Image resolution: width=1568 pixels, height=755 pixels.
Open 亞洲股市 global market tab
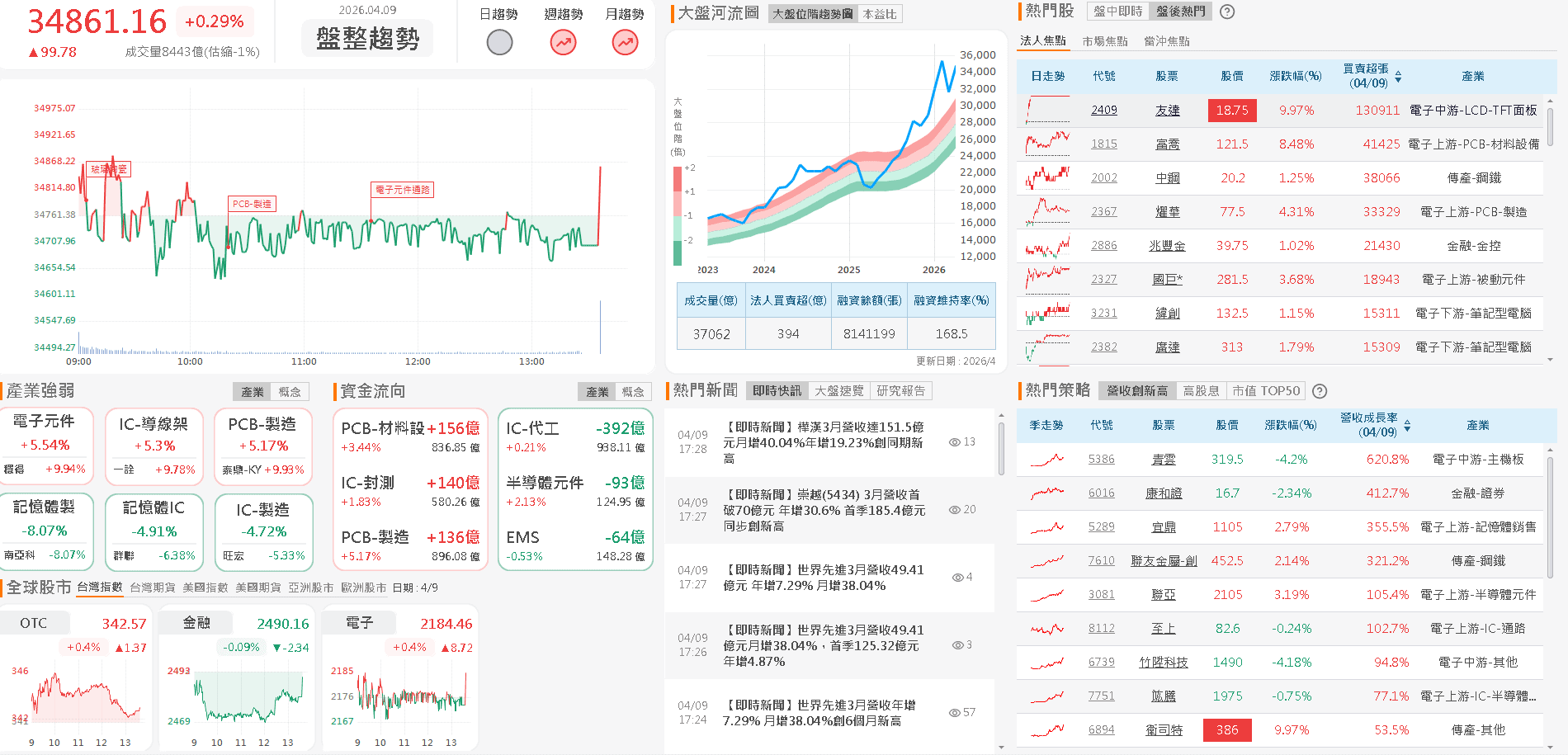click(311, 588)
